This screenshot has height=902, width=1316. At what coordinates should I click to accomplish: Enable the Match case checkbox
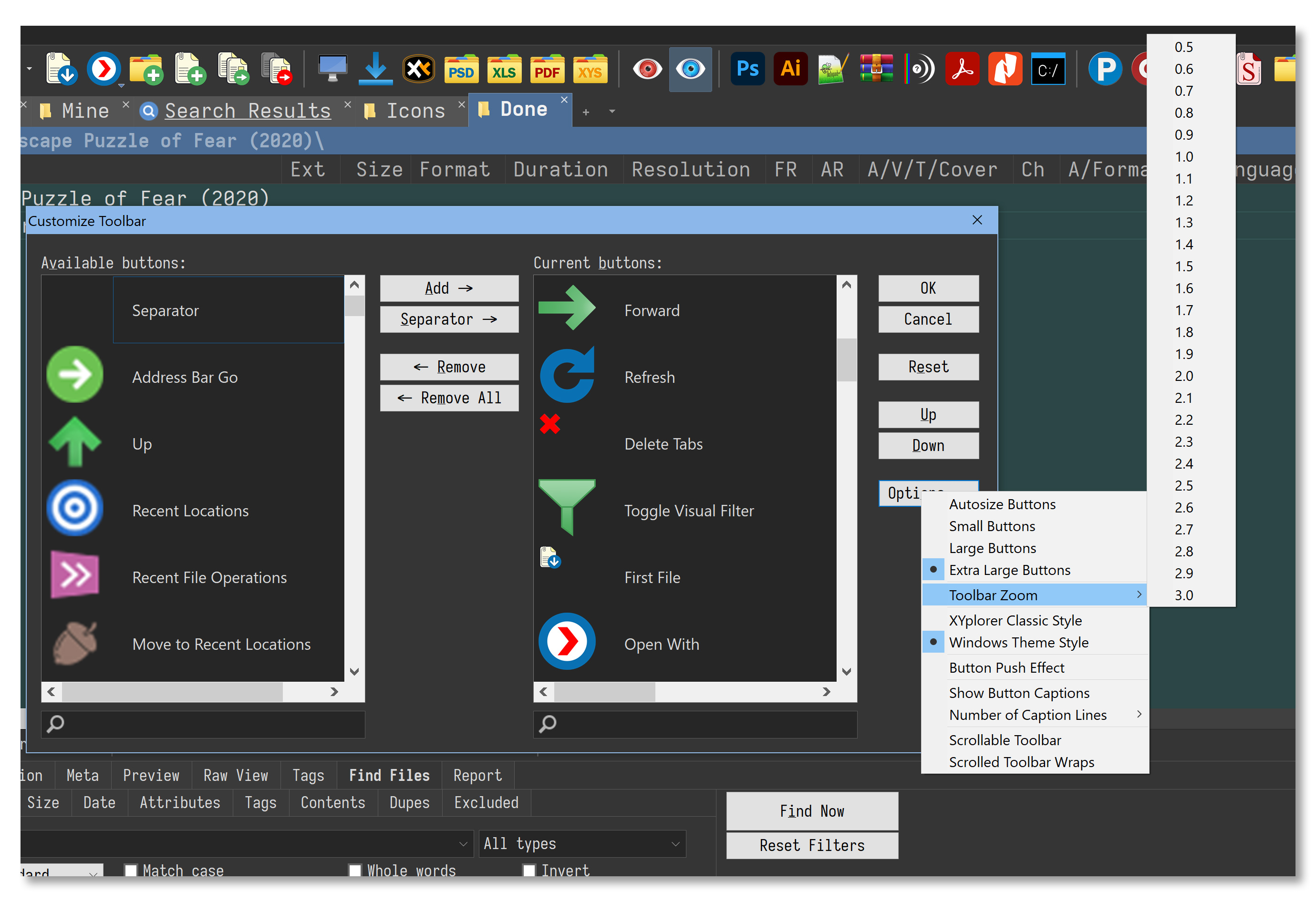[131, 870]
